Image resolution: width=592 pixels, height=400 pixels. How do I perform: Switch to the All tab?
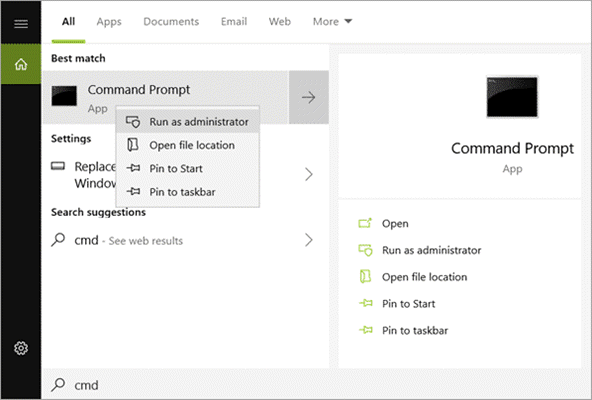tap(68, 22)
